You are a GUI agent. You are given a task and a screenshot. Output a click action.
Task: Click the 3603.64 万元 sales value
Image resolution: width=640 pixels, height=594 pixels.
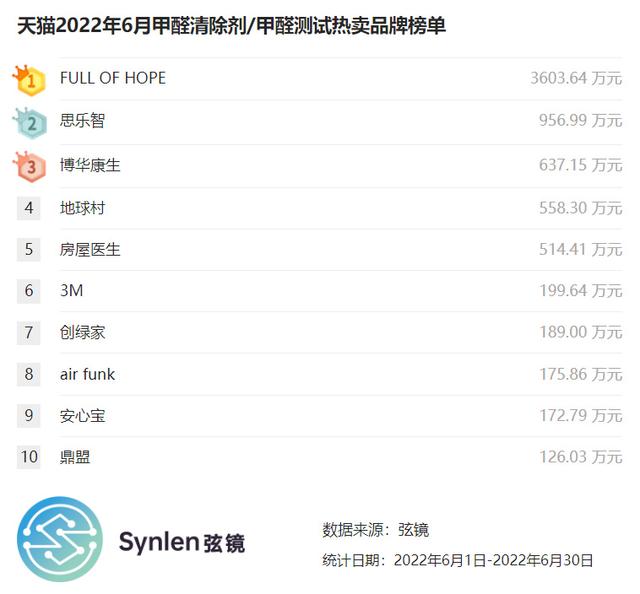tap(576, 78)
